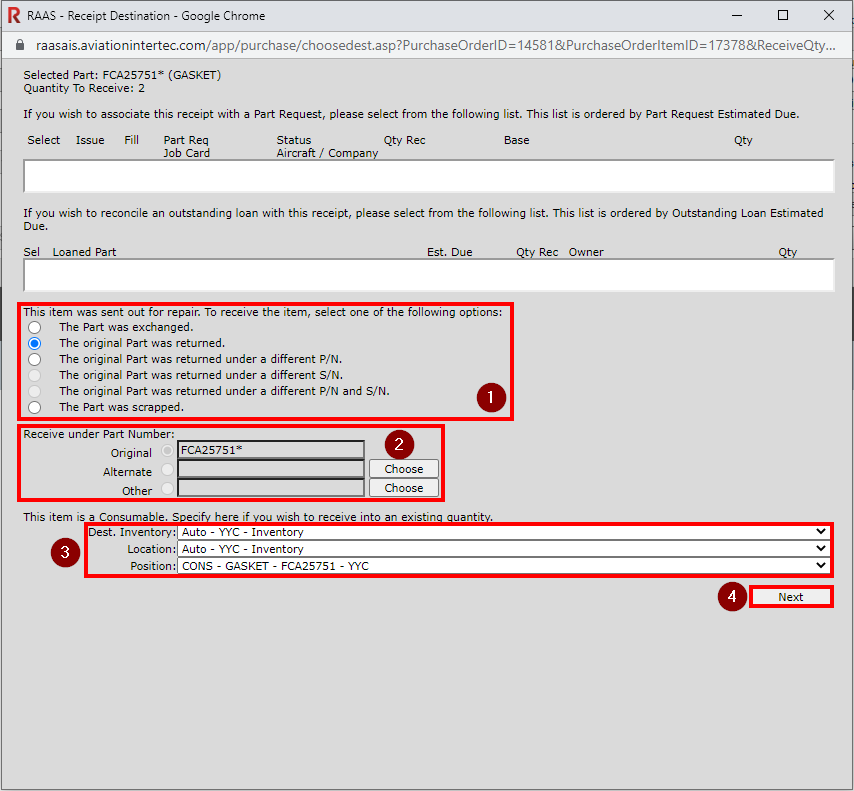Click Choose button for Other part
The width and height of the screenshot is (854, 791).
coord(403,488)
